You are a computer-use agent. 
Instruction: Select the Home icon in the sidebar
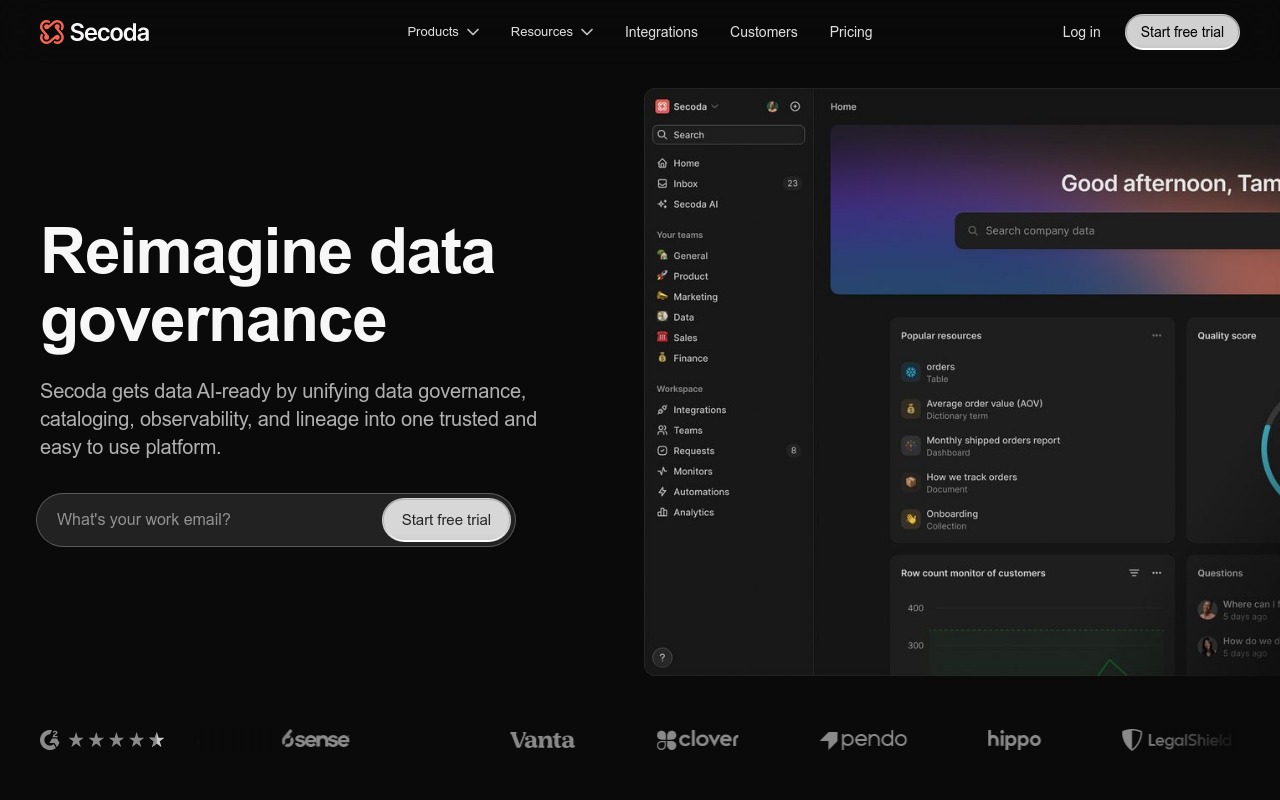click(x=662, y=163)
